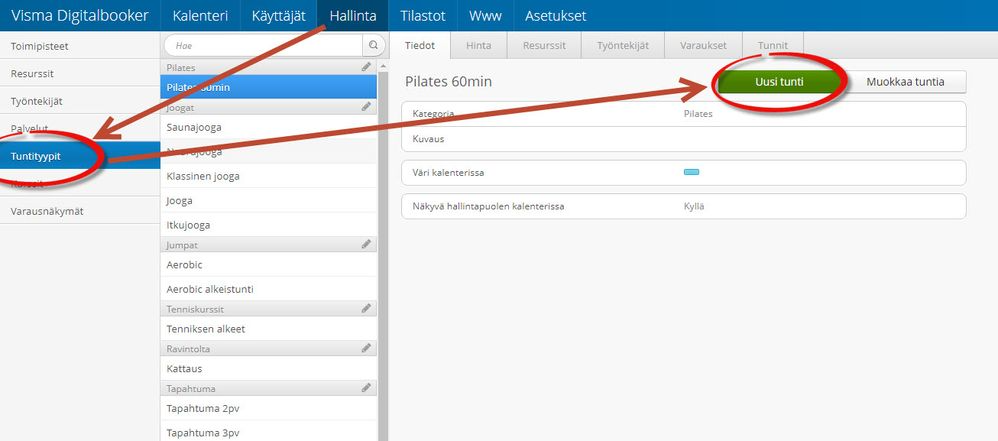
Task: Open the Www menu
Action: coord(485,16)
